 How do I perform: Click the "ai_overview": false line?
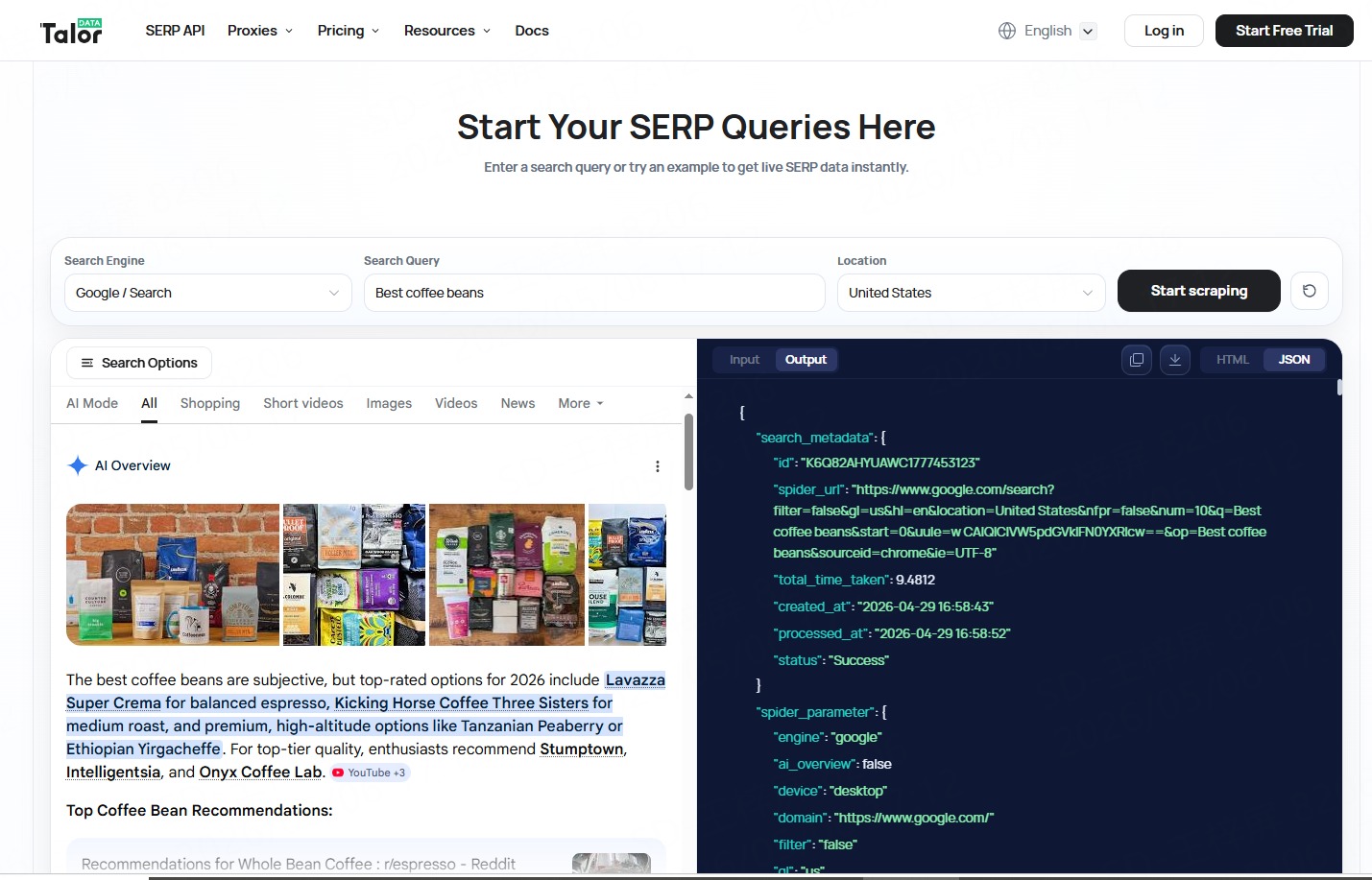coord(832,764)
